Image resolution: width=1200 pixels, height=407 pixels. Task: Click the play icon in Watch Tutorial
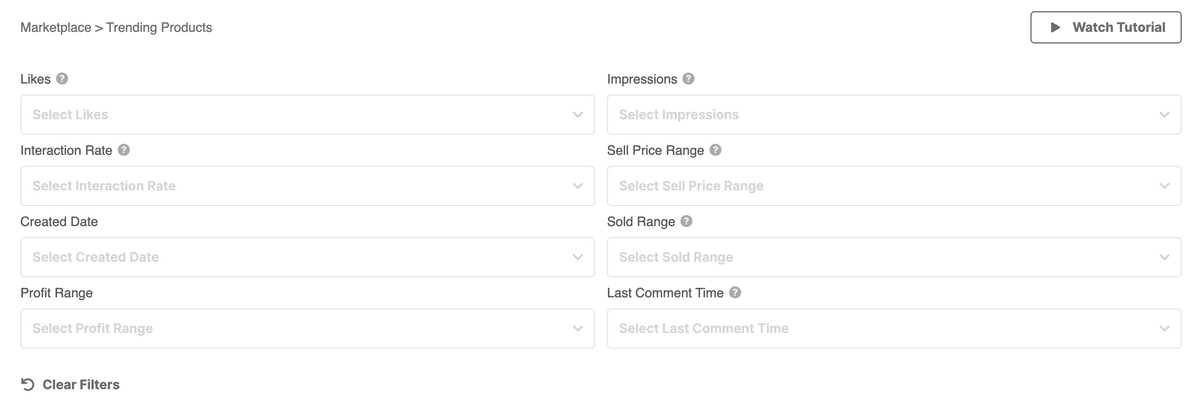[1055, 28]
